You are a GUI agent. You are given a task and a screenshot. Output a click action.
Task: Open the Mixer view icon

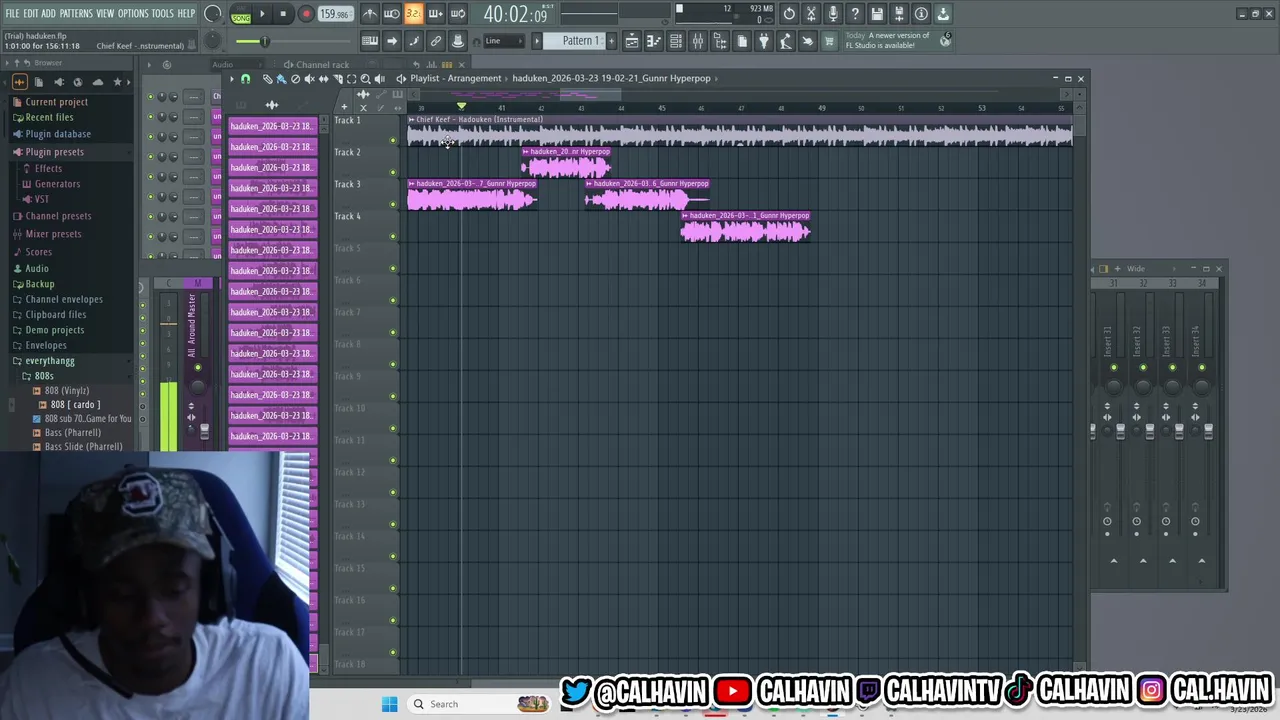698,41
